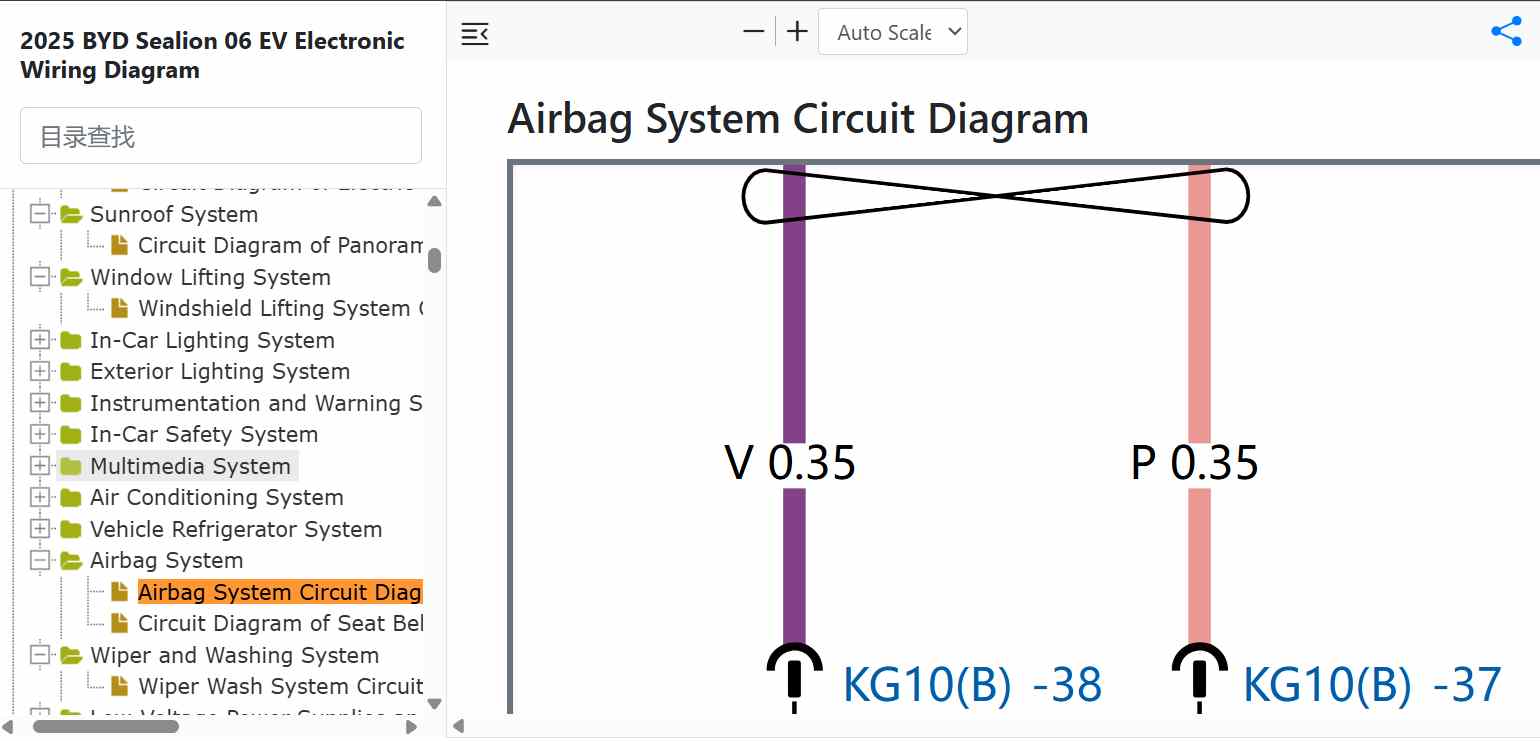The image size is (1540, 741).
Task: Click the tree vertical scrollbar thumb
Action: pyautogui.click(x=434, y=260)
